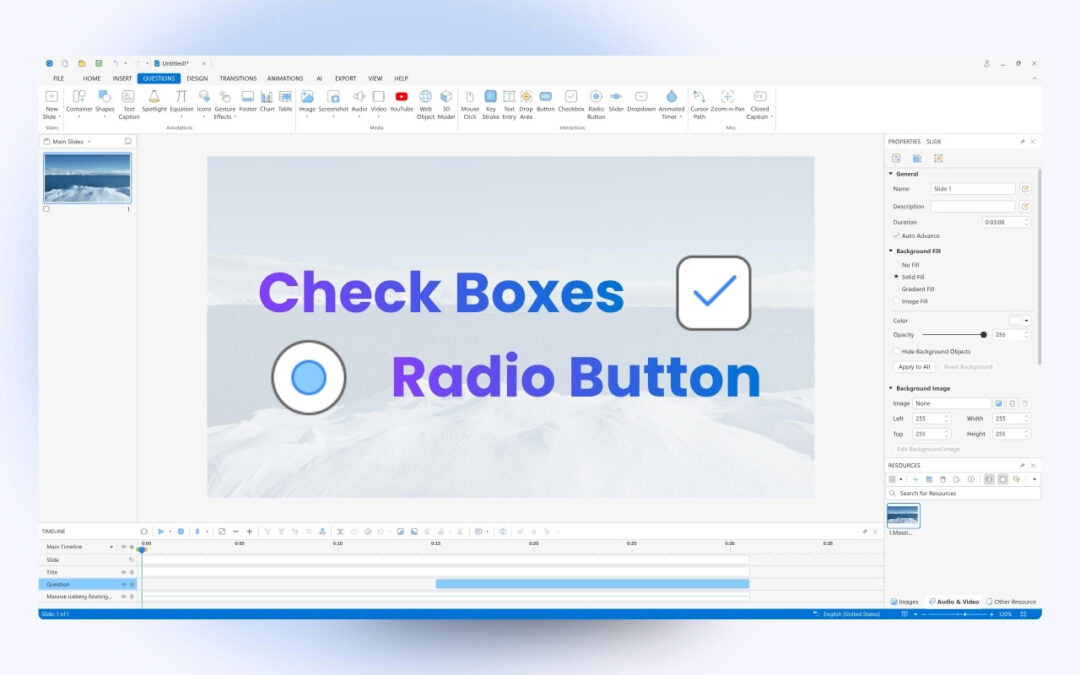The width and height of the screenshot is (1080, 675).
Task: Insert a Chart
Action: [x=267, y=101]
